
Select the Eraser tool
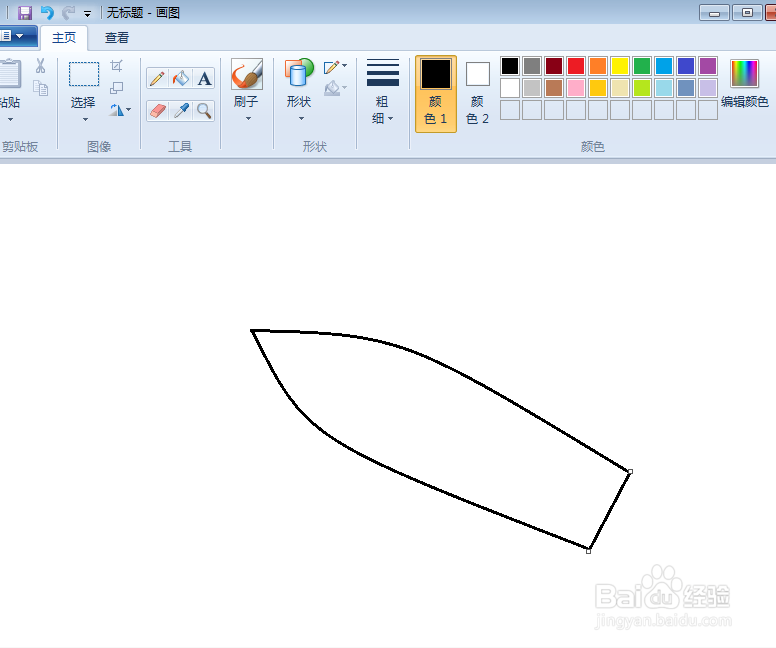click(x=157, y=111)
